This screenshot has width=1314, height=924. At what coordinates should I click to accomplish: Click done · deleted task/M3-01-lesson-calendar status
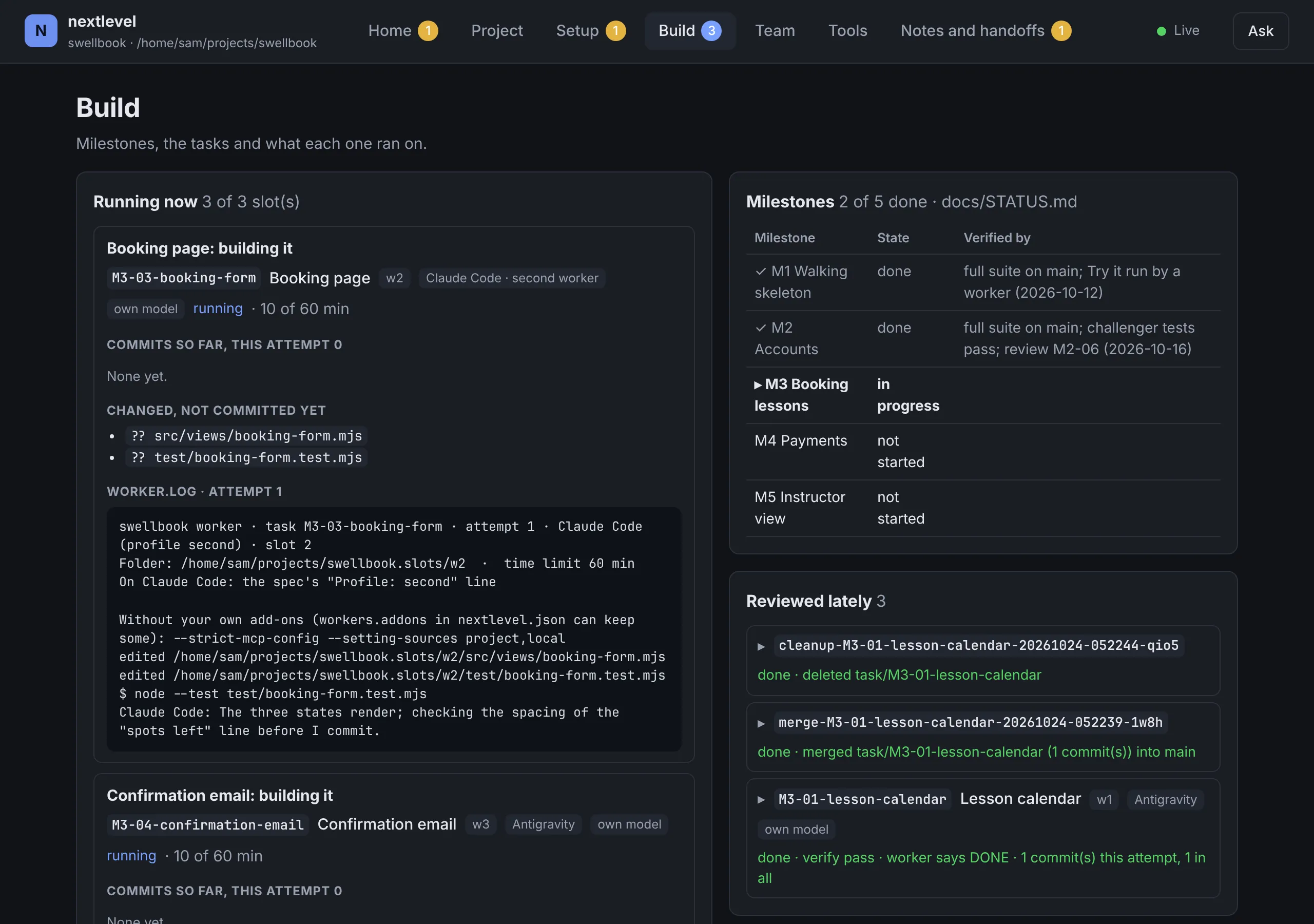click(899, 675)
